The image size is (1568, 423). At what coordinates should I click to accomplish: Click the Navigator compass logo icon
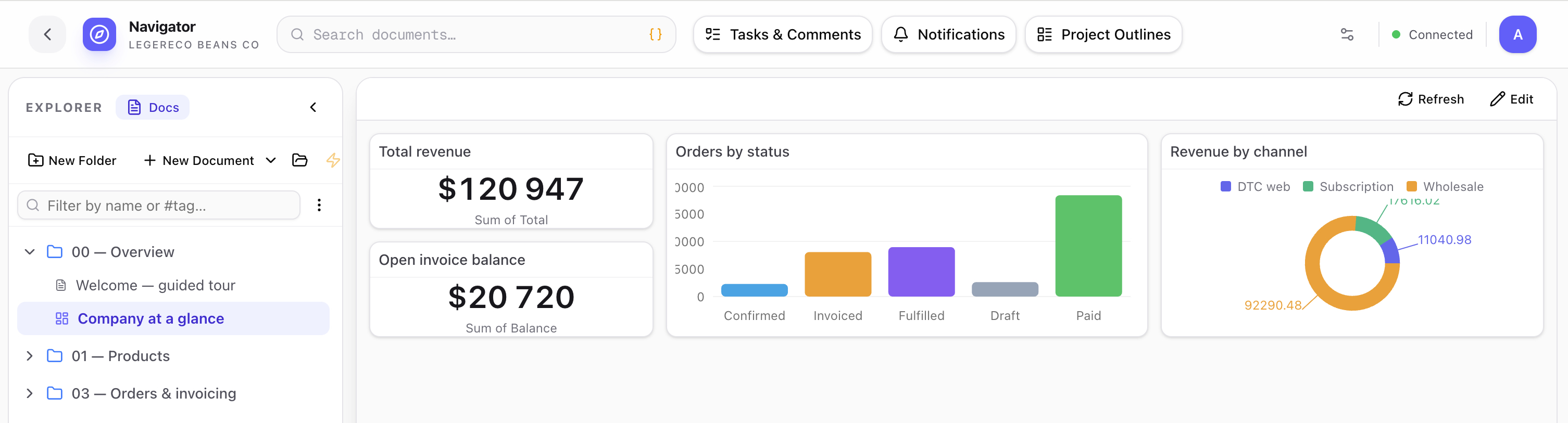(99, 35)
